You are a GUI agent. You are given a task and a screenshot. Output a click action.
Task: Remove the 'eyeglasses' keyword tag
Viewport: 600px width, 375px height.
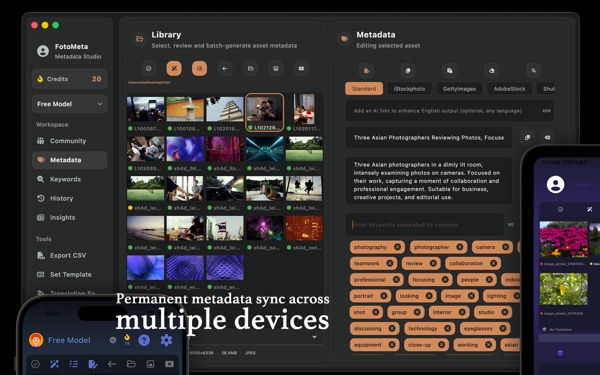502,328
